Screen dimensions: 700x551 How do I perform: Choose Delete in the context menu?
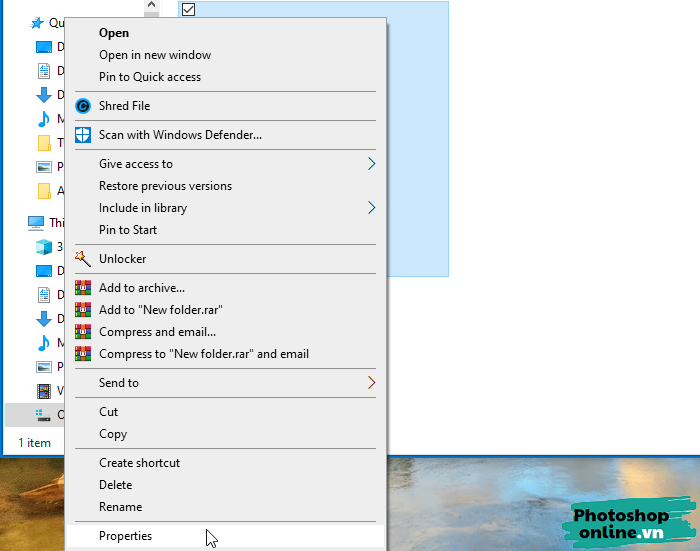click(x=116, y=485)
